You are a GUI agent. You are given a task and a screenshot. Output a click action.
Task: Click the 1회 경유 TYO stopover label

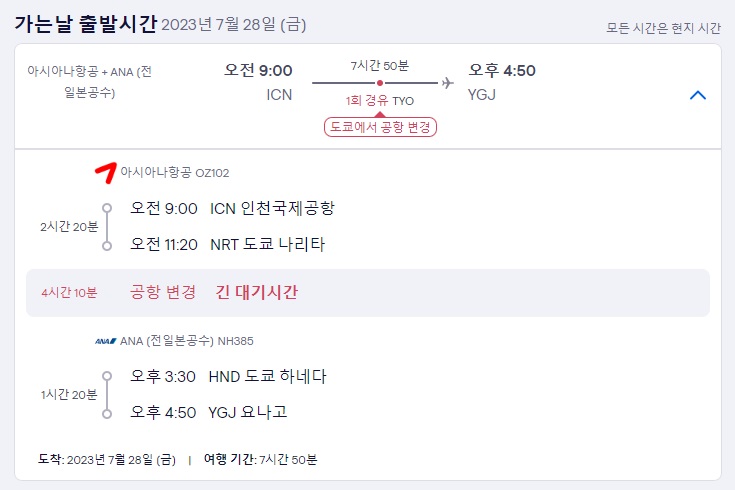click(380, 101)
